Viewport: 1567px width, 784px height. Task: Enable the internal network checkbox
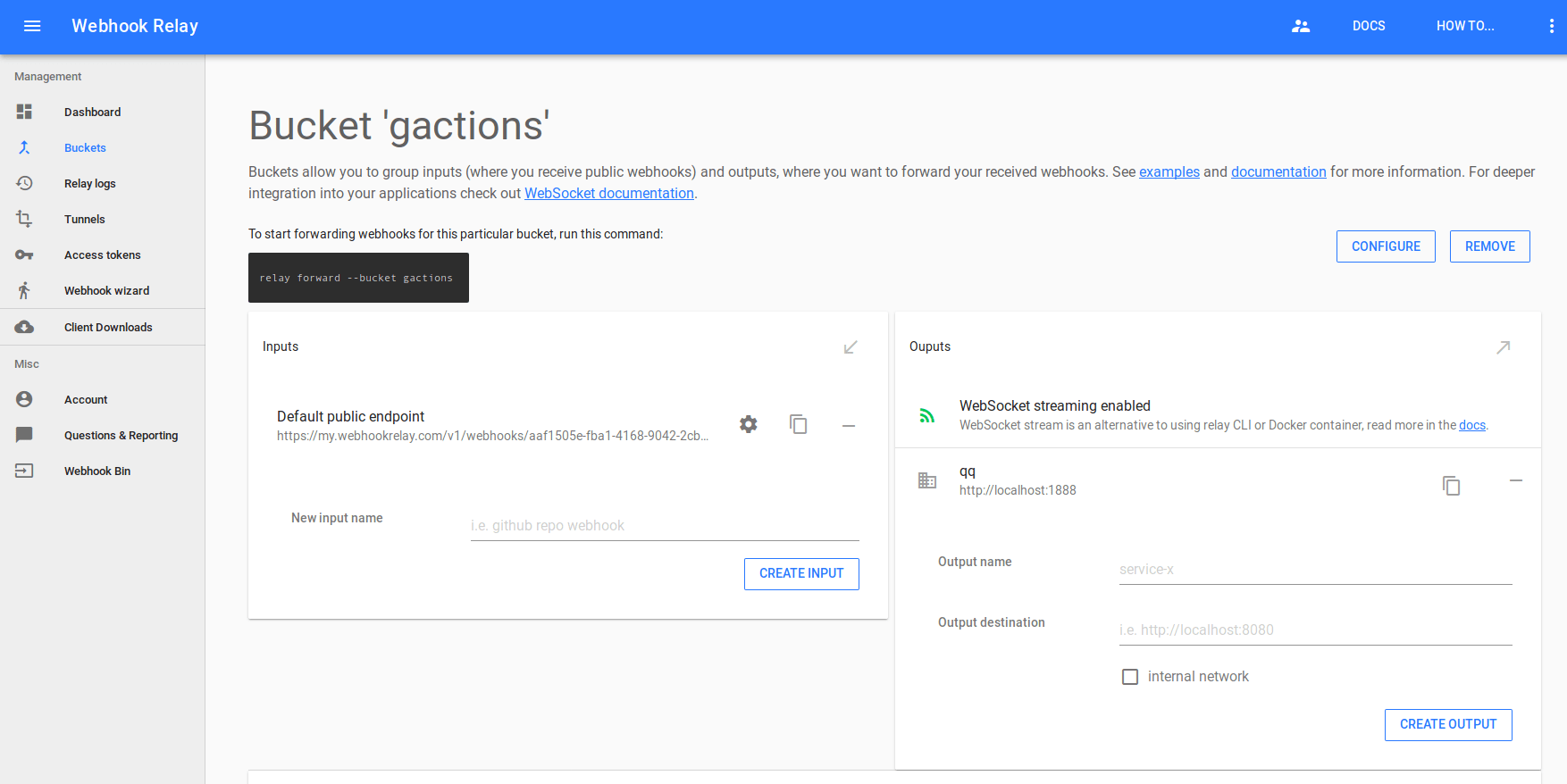coord(1130,677)
